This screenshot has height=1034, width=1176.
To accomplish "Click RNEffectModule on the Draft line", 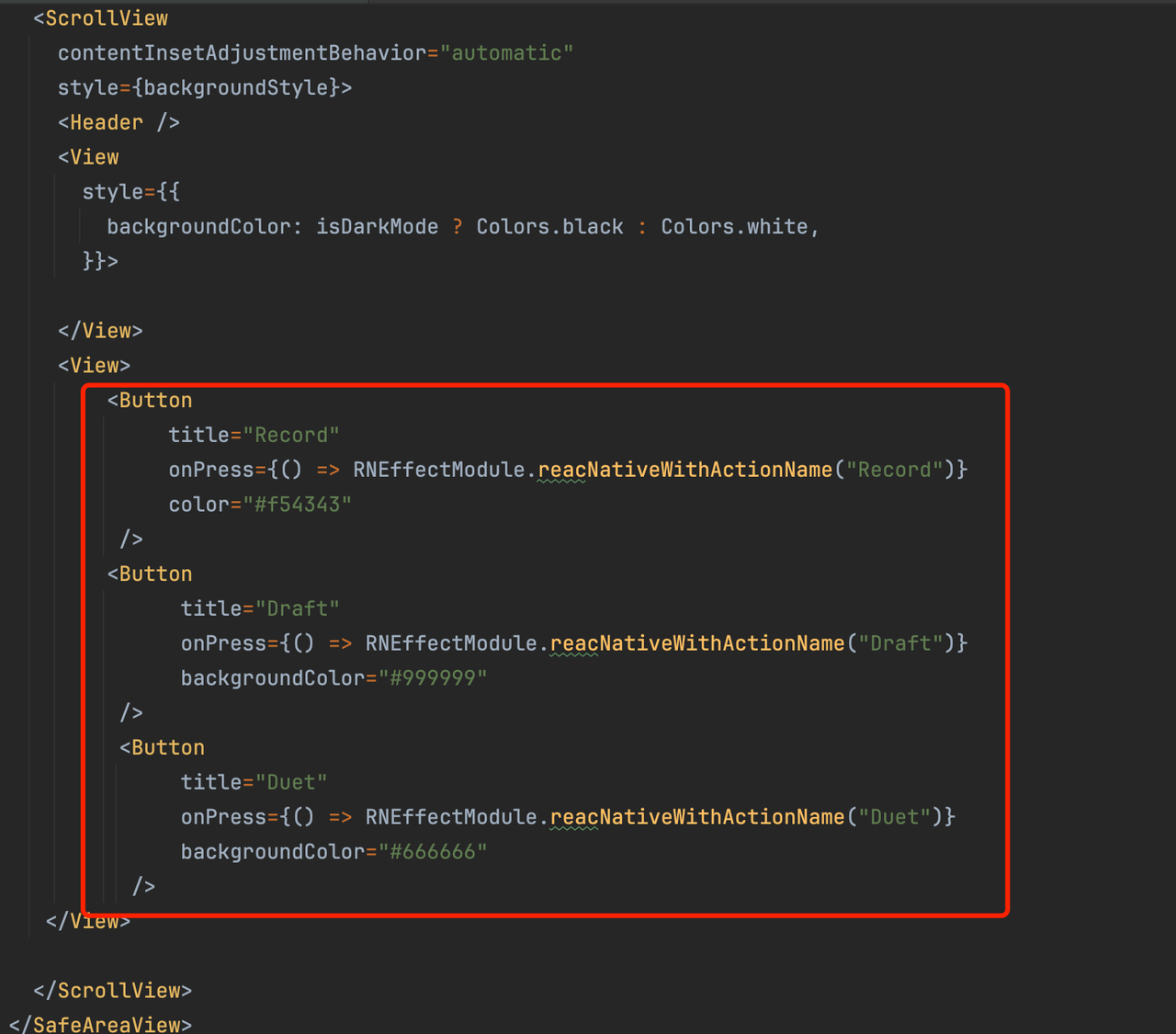I will pyautogui.click(x=451, y=643).
